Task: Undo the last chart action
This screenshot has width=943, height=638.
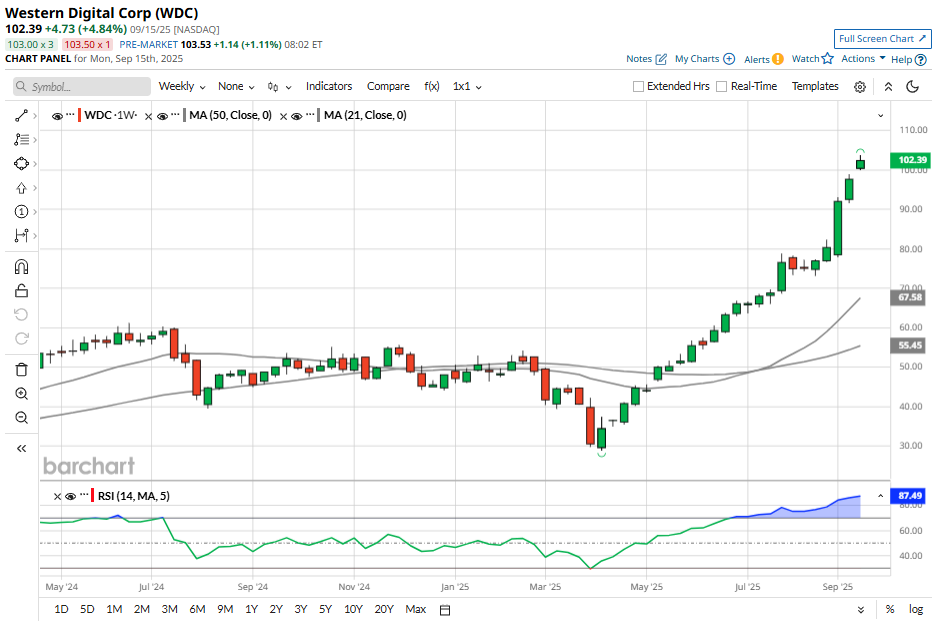Action: (22, 314)
